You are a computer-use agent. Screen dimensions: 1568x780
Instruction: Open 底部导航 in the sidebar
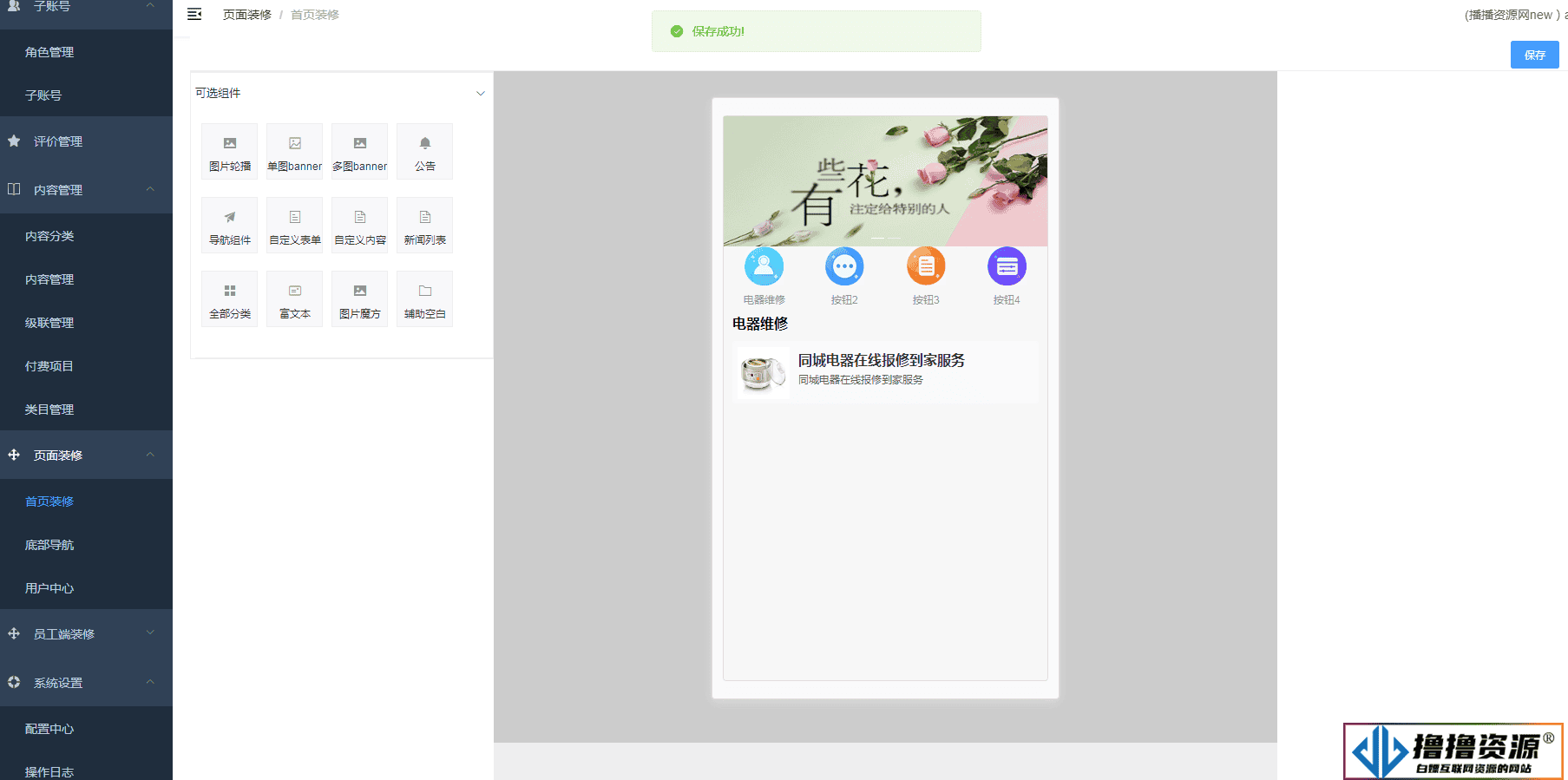point(86,545)
